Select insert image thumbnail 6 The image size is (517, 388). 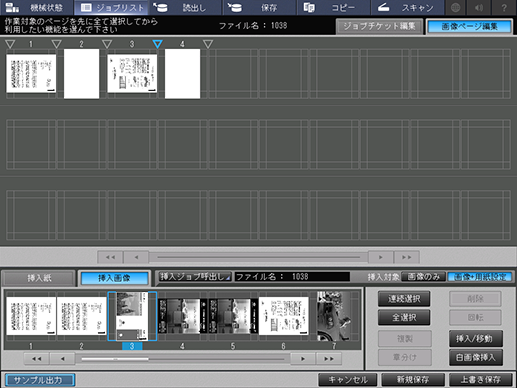tap(284, 316)
